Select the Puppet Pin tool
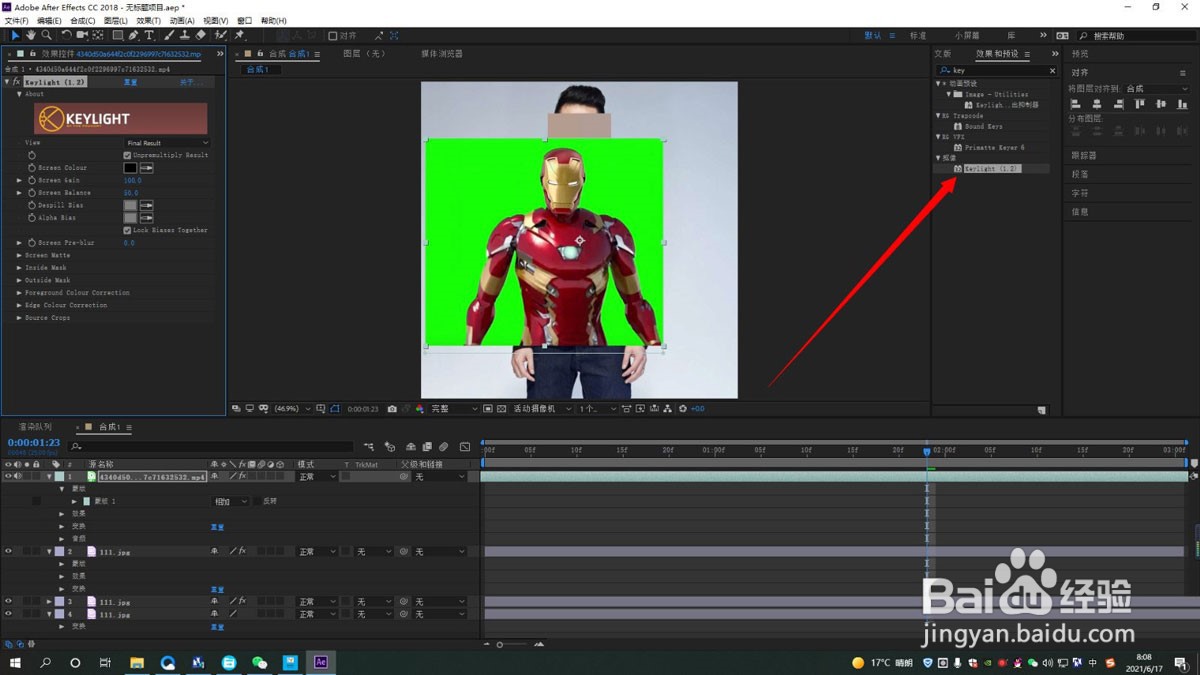 click(x=240, y=35)
